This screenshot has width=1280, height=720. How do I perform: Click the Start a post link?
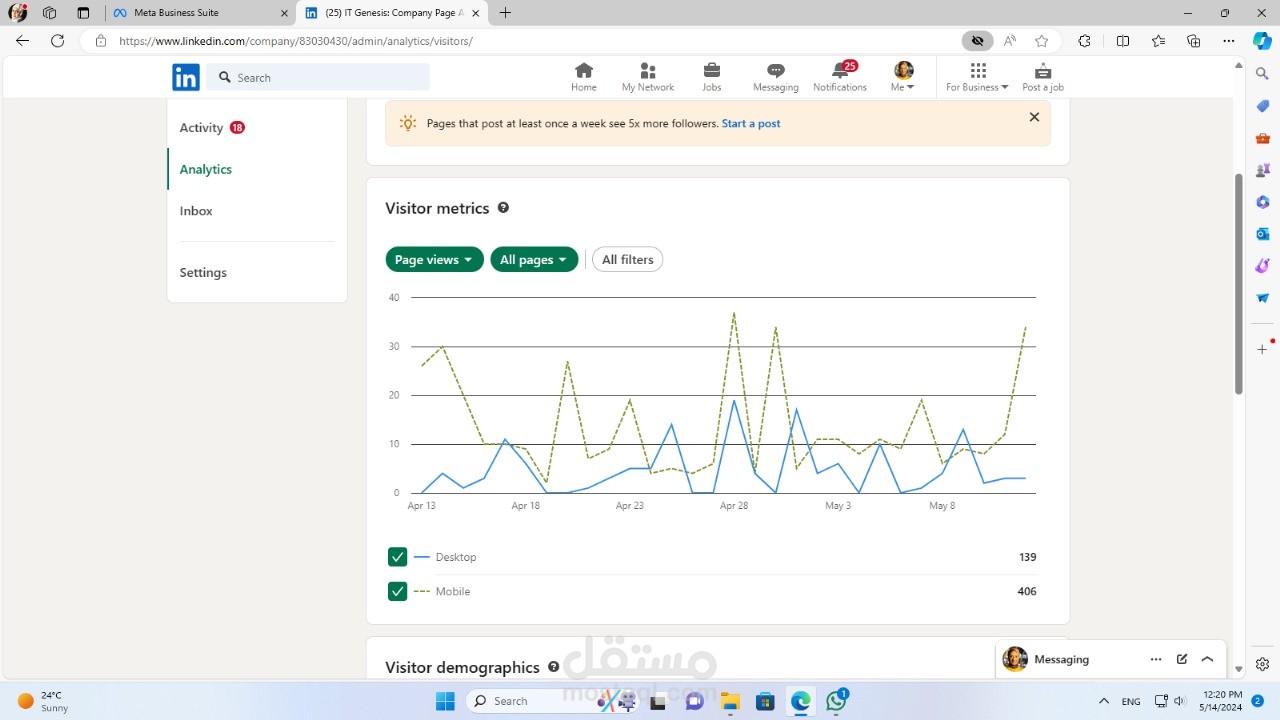[751, 124]
